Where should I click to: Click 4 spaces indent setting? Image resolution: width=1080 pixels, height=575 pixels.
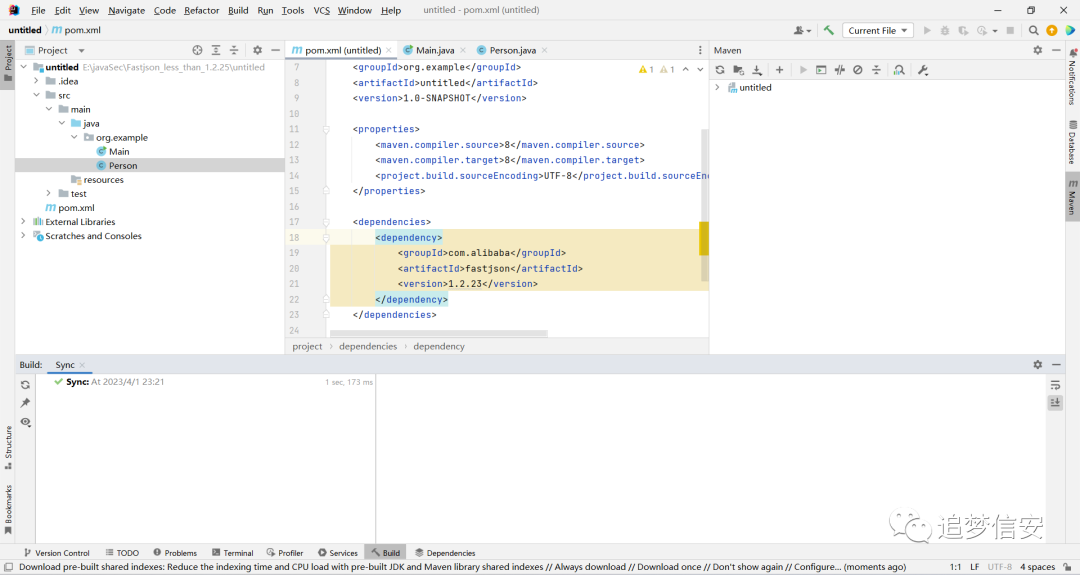point(1037,567)
